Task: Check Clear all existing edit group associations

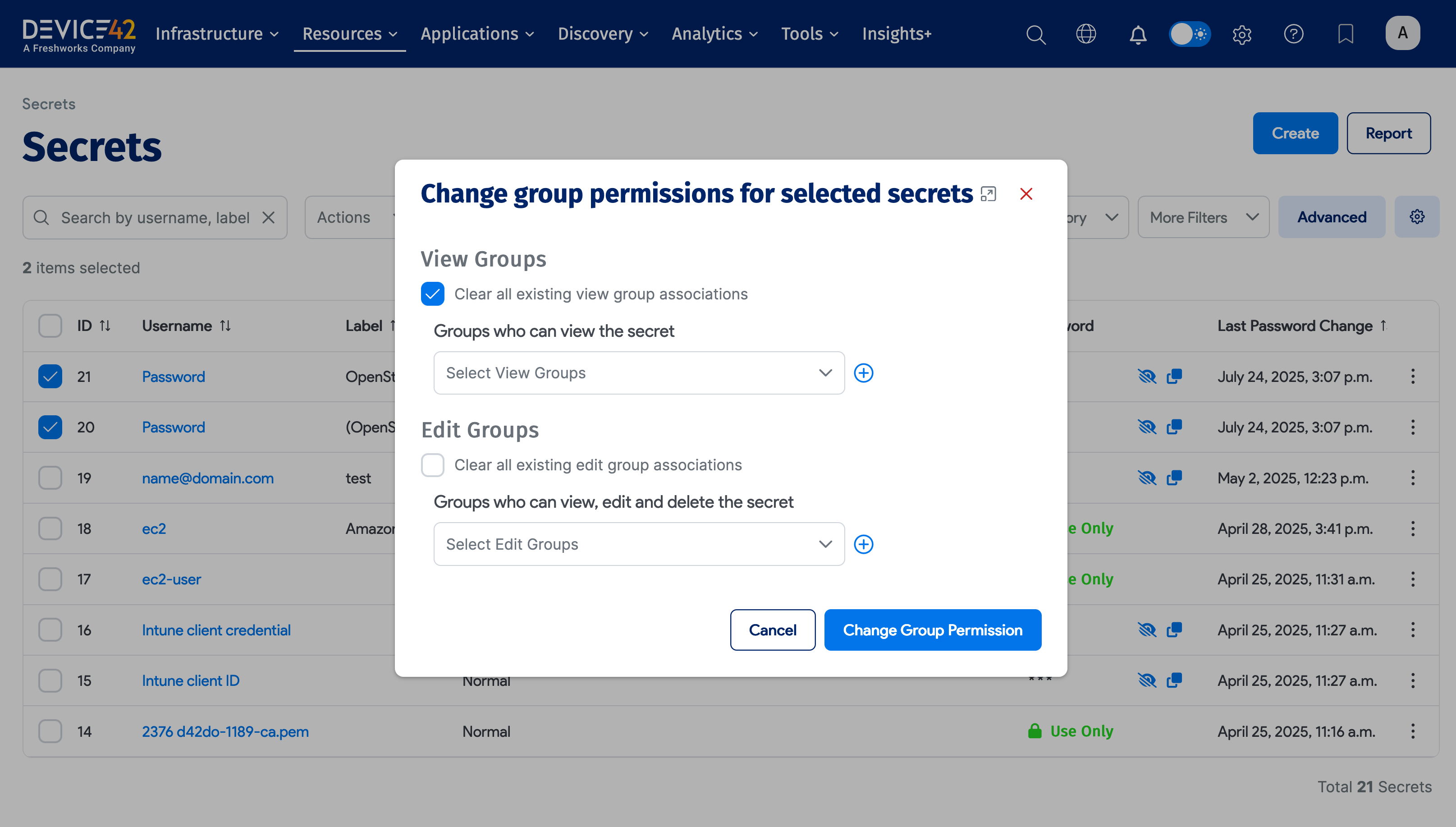Action: coord(433,465)
